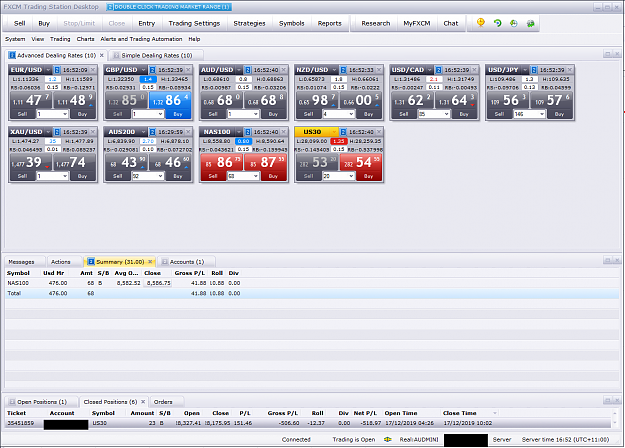Image resolution: width=625 pixels, height=448 pixels.
Task: Click the blue mode icon on NAS100 tile
Action: 248,132
